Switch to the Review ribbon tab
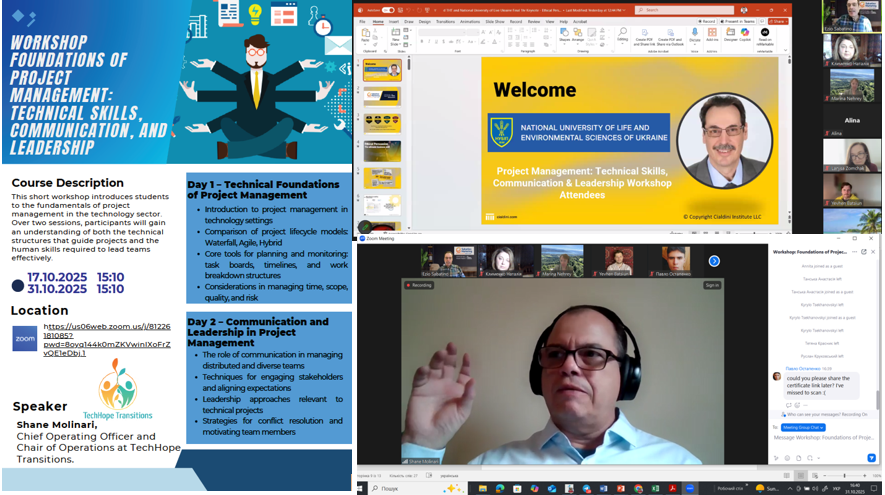 534,21
